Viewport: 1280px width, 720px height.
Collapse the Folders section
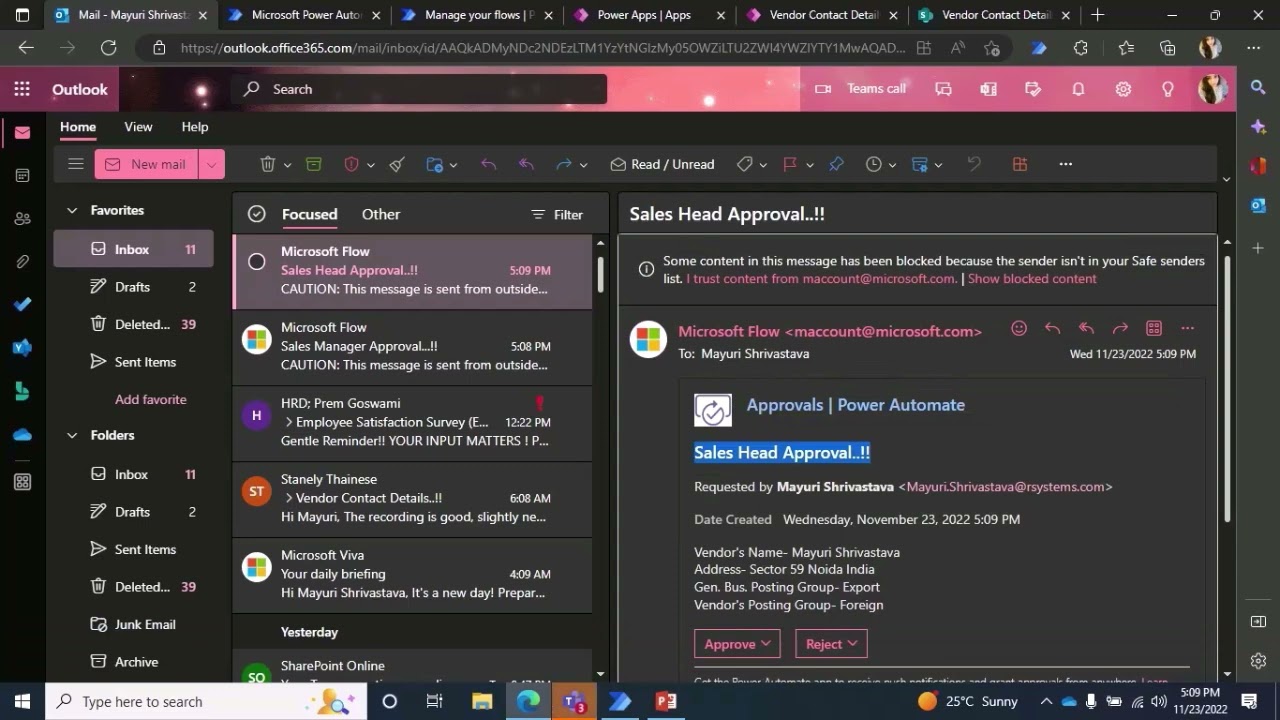coord(72,435)
